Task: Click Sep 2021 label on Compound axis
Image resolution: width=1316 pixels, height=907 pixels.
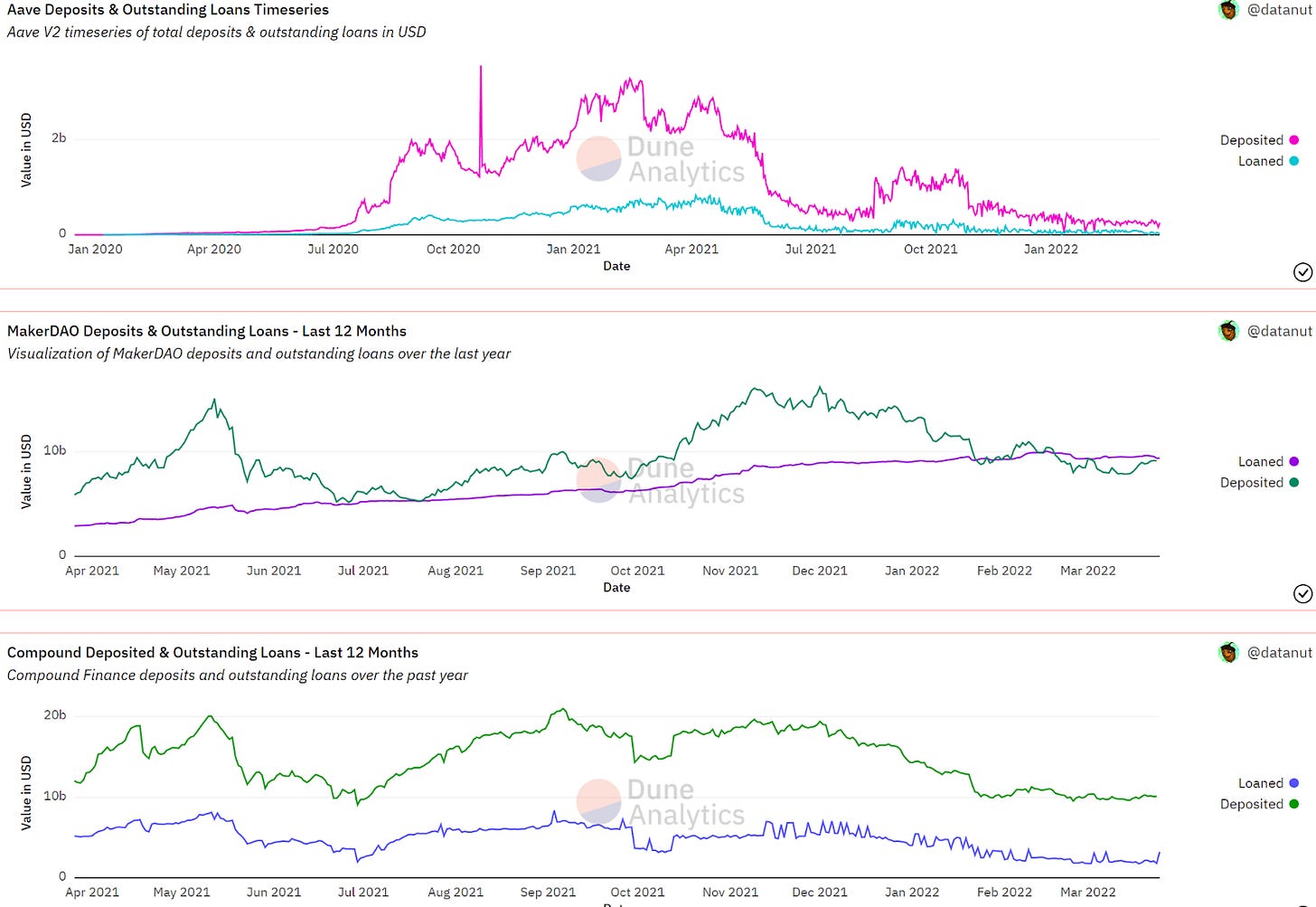Action: (548, 892)
